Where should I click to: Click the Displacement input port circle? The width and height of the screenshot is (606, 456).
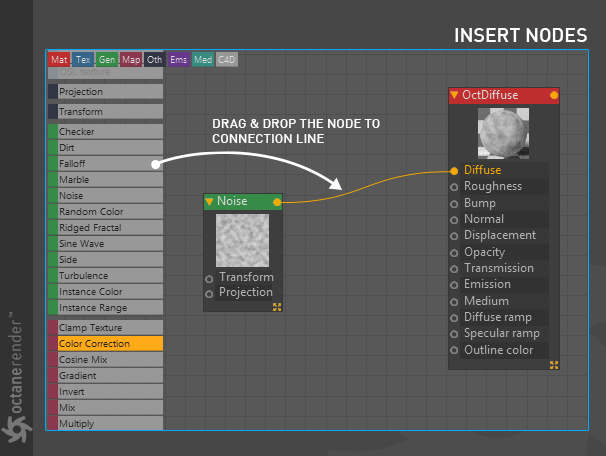454,236
